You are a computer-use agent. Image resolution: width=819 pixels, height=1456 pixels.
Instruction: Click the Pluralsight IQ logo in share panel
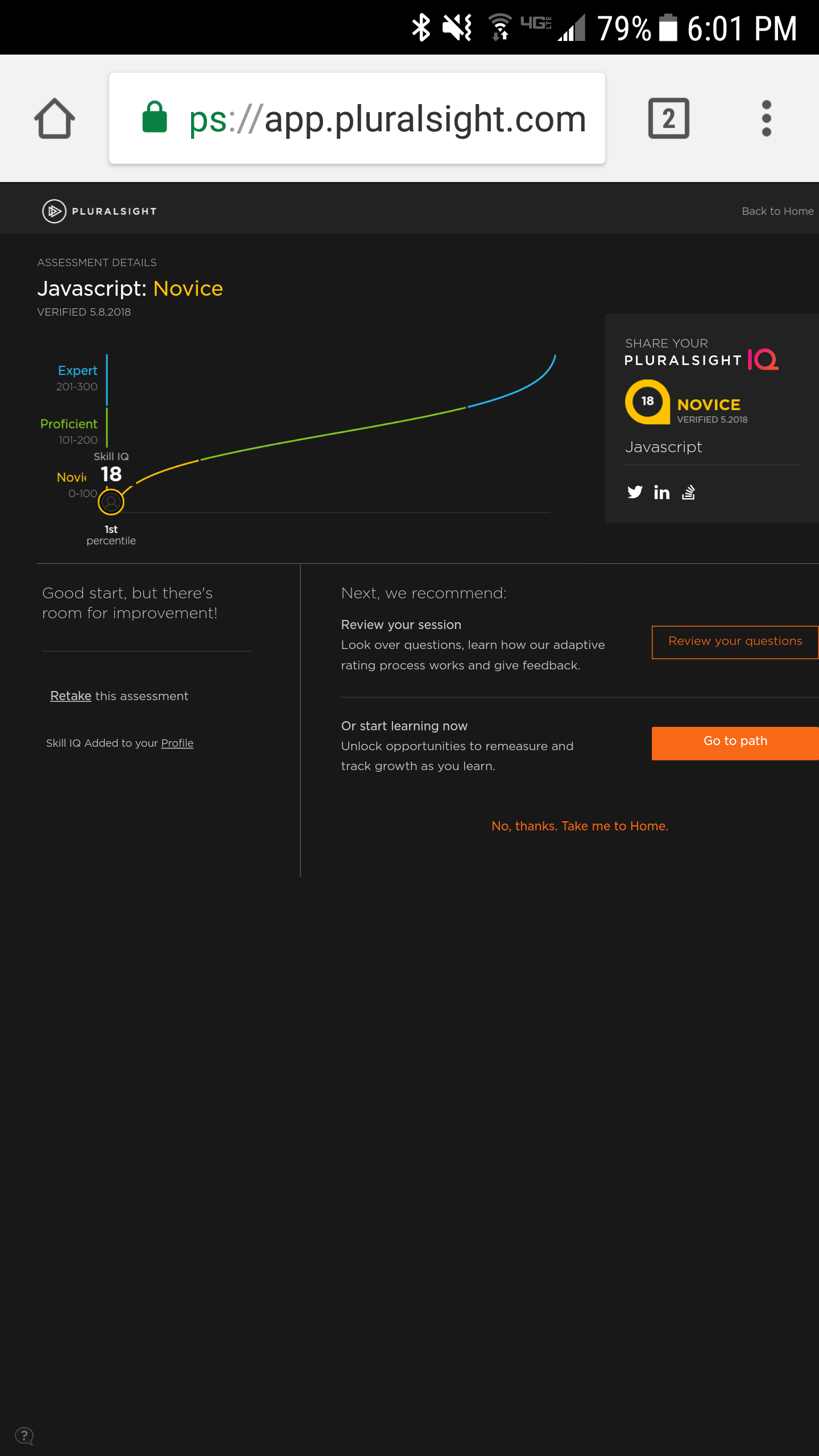click(x=701, y=359)
